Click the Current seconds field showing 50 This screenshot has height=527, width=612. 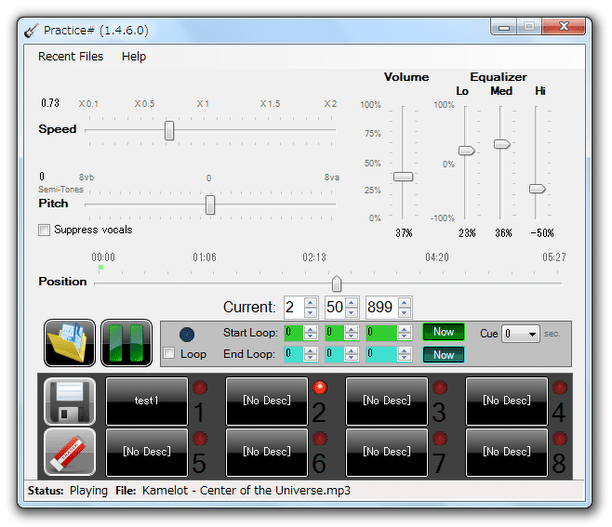(x=335, y=307)
